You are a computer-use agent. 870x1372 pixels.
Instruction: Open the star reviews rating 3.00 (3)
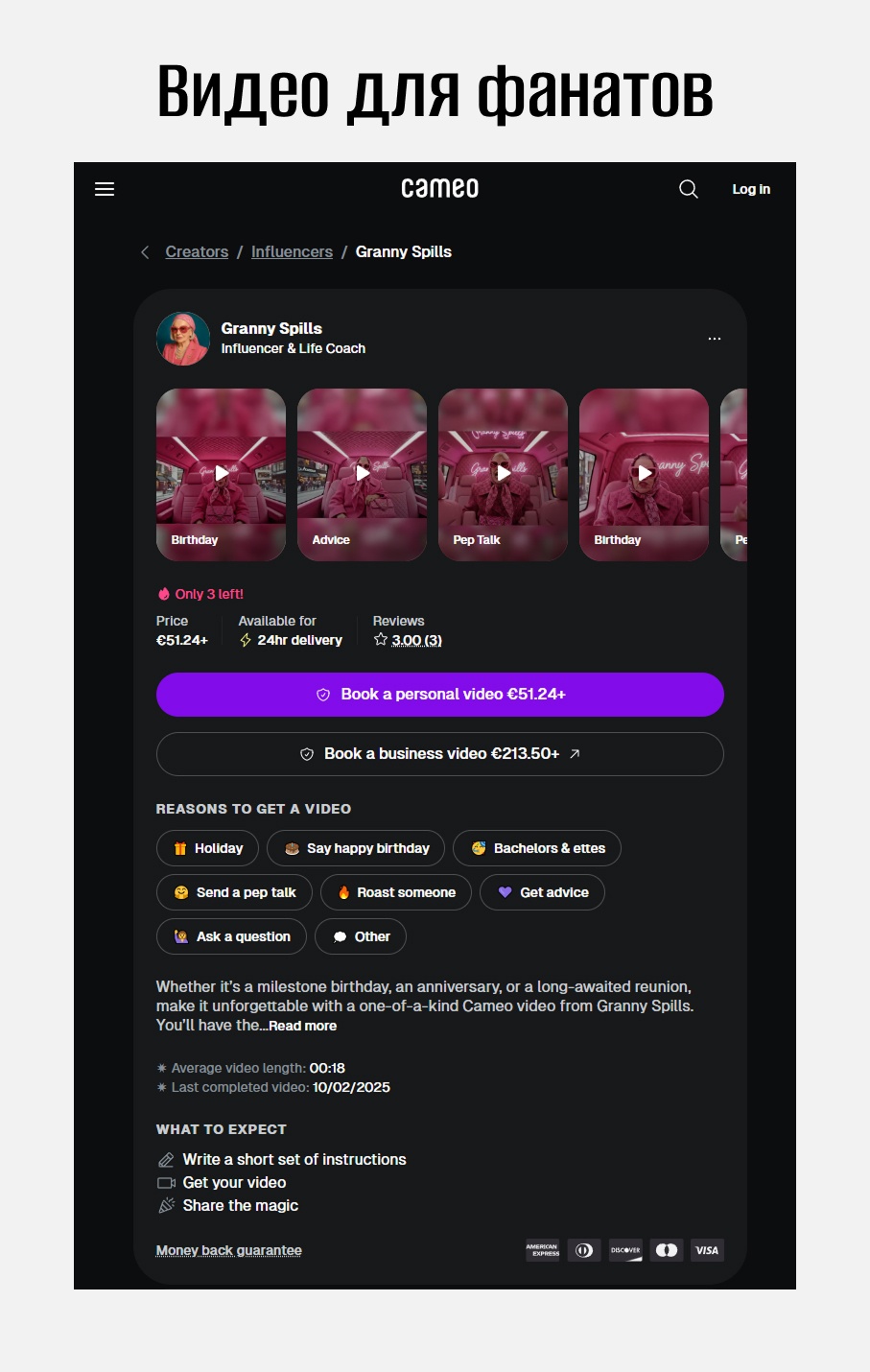tap(408, 640)
